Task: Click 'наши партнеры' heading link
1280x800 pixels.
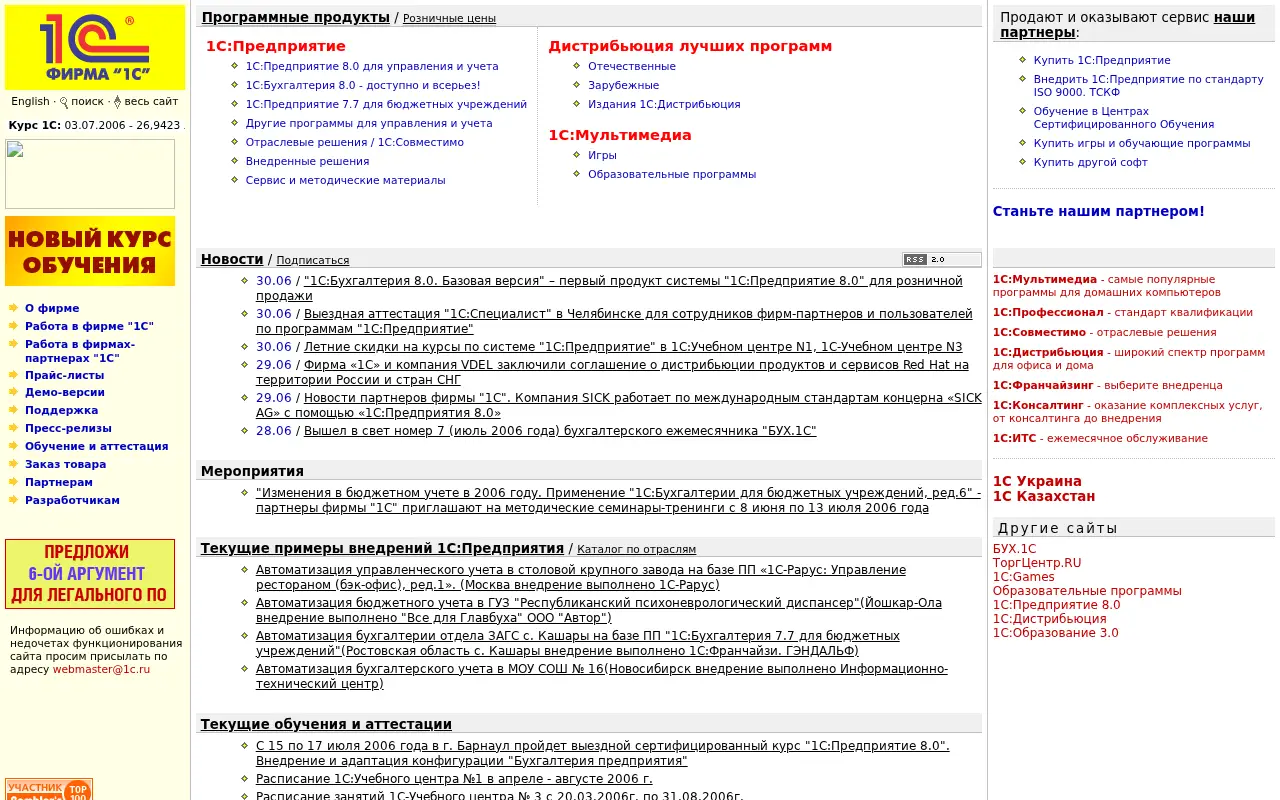Action: pyautogui.click(x=1127, y=25)
